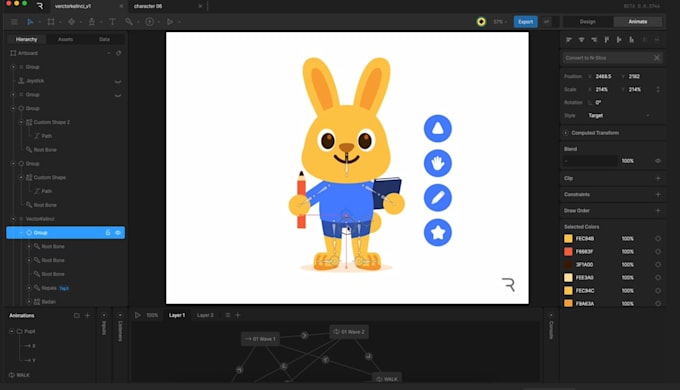
Task: Click the state machine layer options icon
Action: pyautogui.click(x=228, y=315)
